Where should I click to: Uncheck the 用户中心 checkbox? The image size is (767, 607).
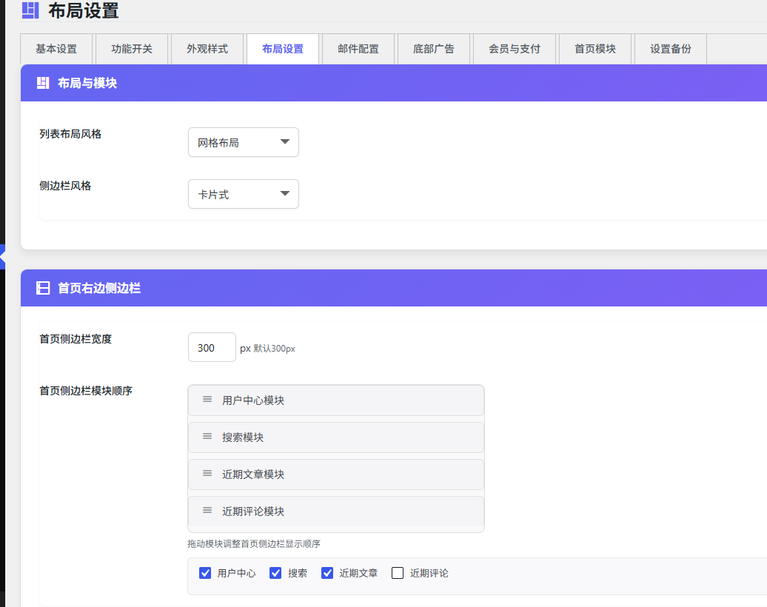point(205,573)
